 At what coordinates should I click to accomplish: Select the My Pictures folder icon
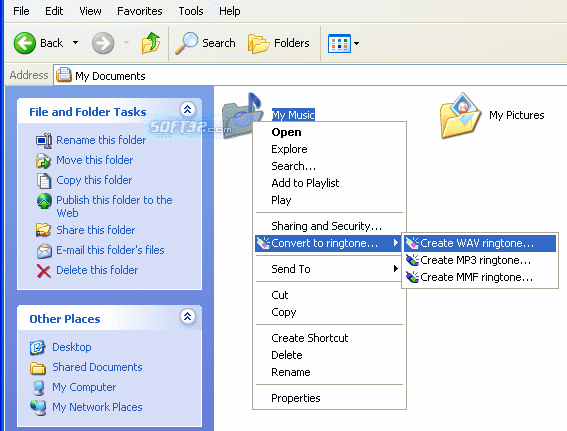[460, 116]
